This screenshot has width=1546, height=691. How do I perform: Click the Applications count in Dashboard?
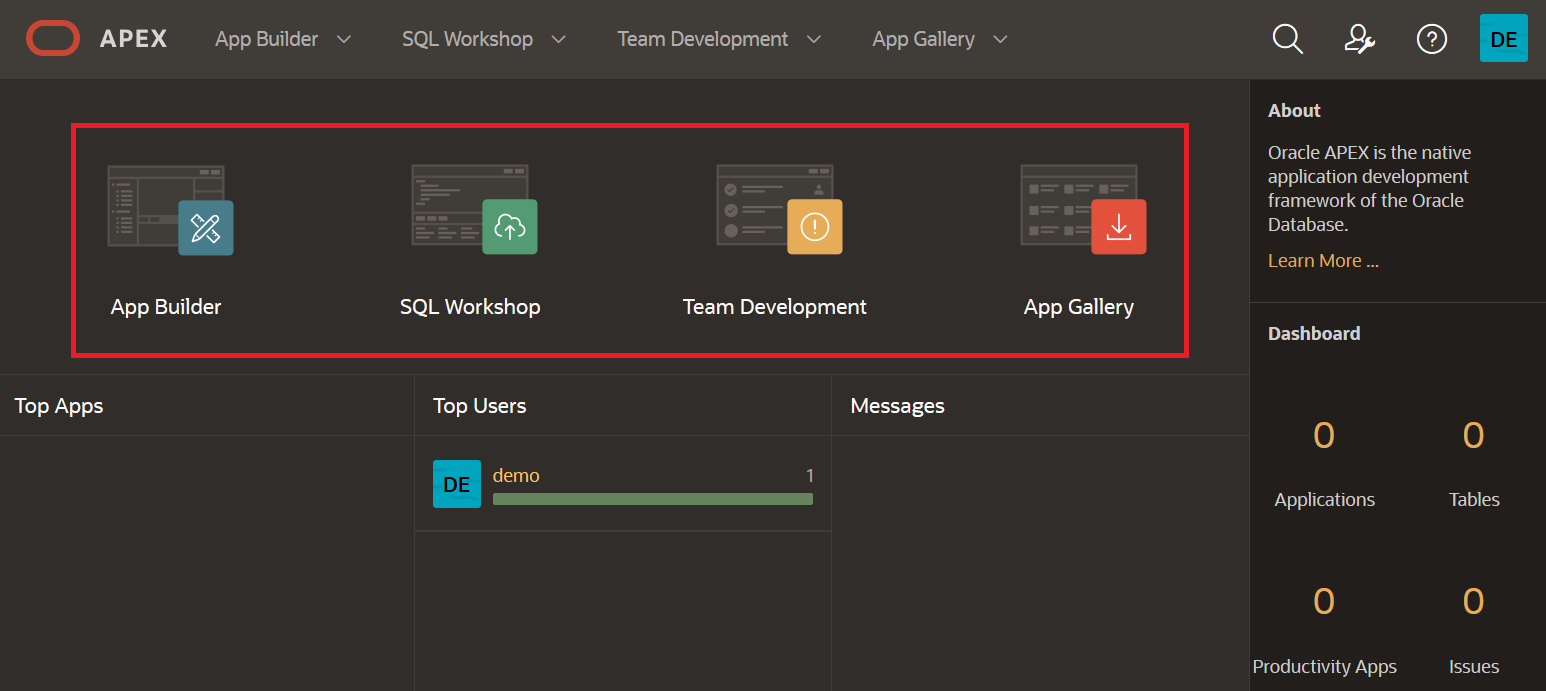[1323, 436]
